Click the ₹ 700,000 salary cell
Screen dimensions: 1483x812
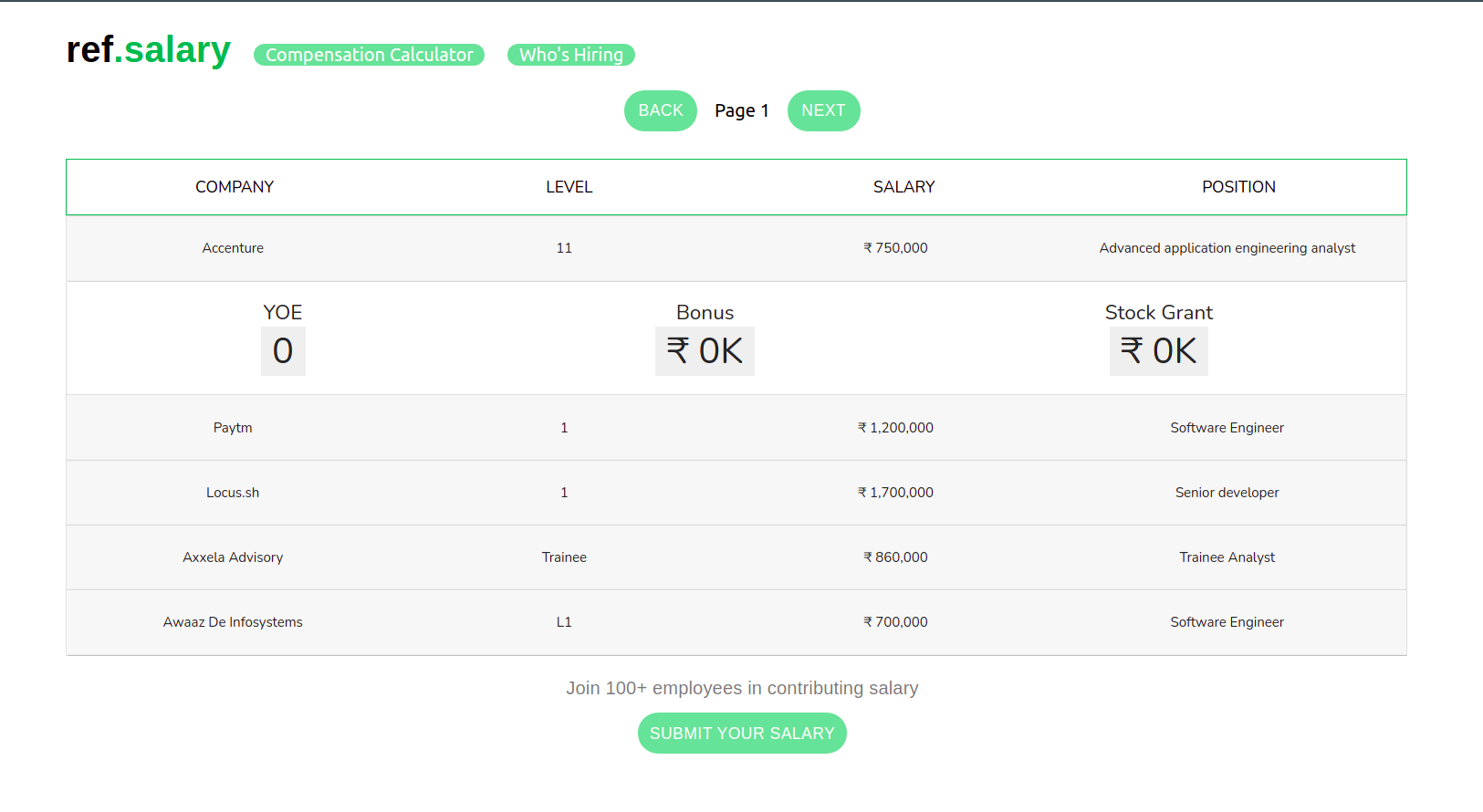click(896, 622)
